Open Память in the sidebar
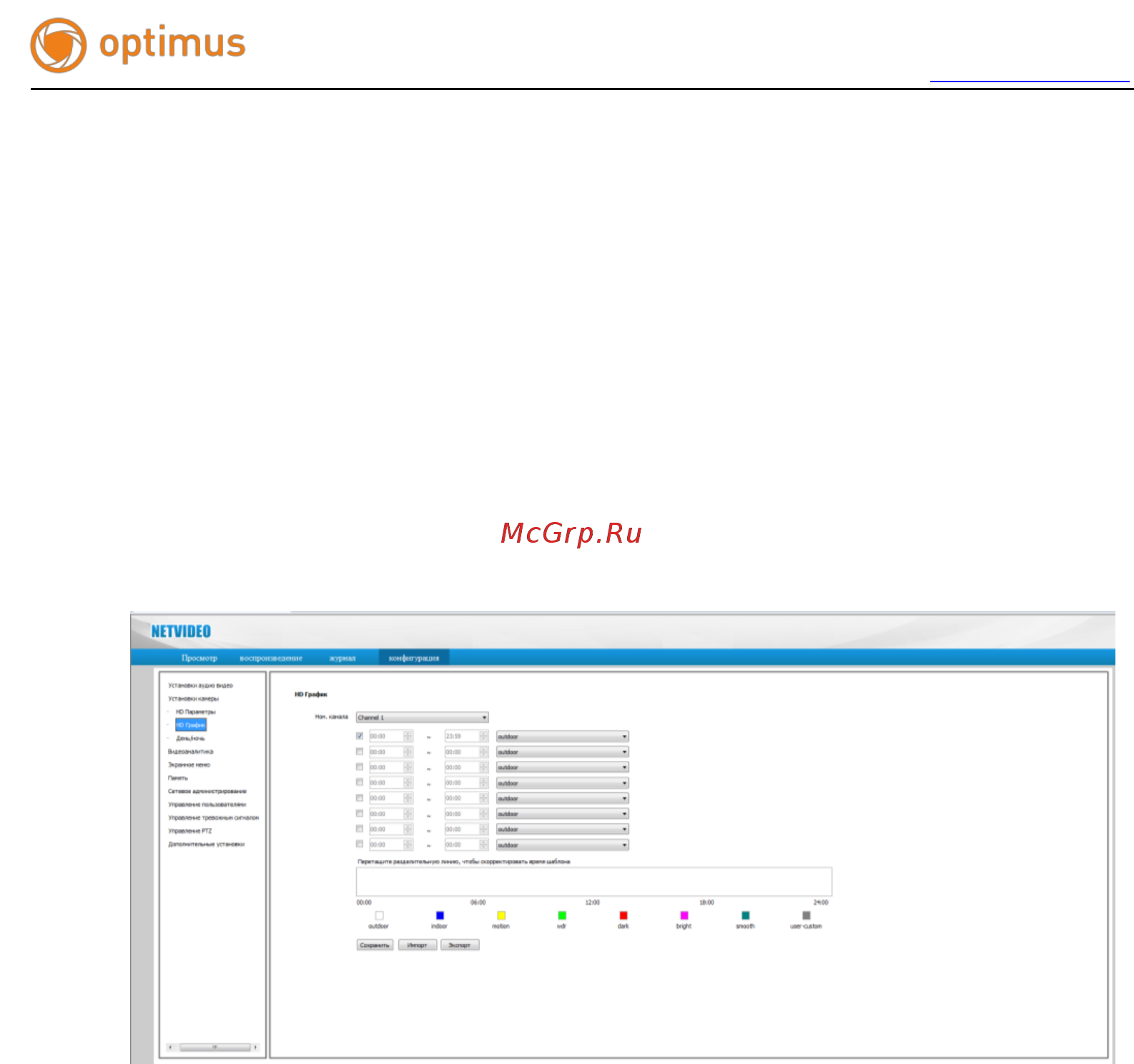Viewport: 1134px width, 1064px height. click(x=178, y=778)
